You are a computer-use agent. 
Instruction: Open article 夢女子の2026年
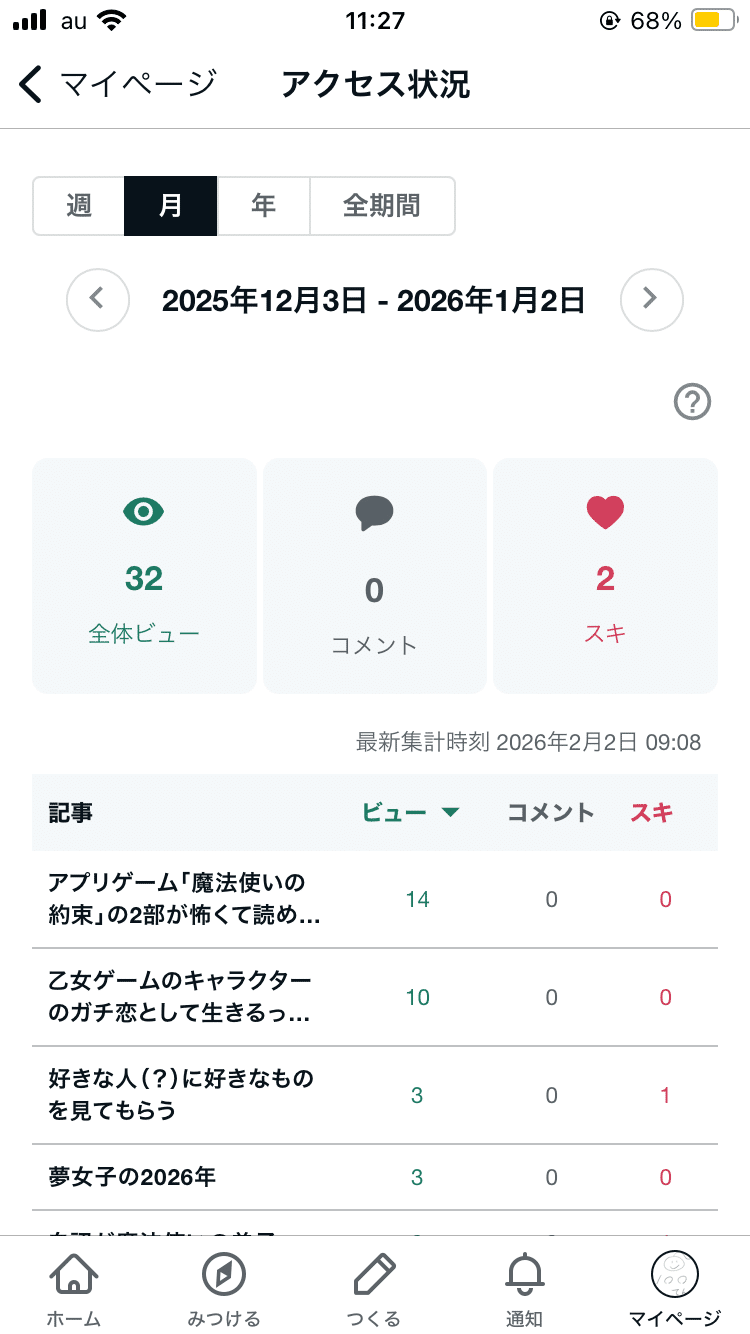pyautogui.click(x=132, y=1177)
